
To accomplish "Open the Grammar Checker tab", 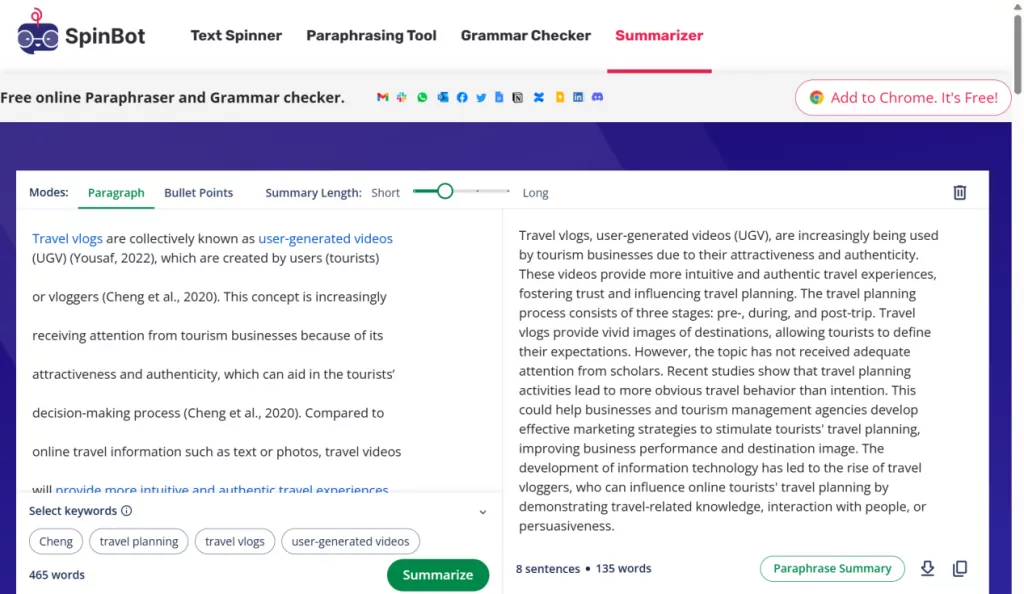I will pyautogui.click(x=525, y=35).
